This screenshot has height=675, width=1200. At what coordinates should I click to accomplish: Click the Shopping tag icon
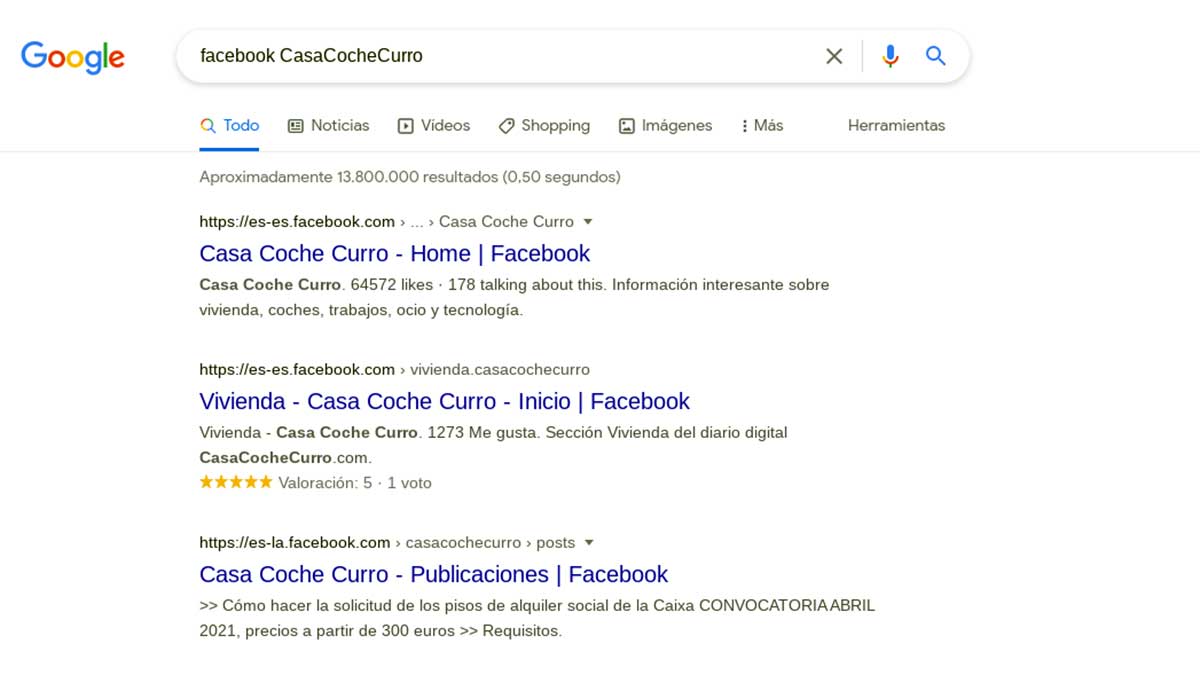(x=506, y=126)
